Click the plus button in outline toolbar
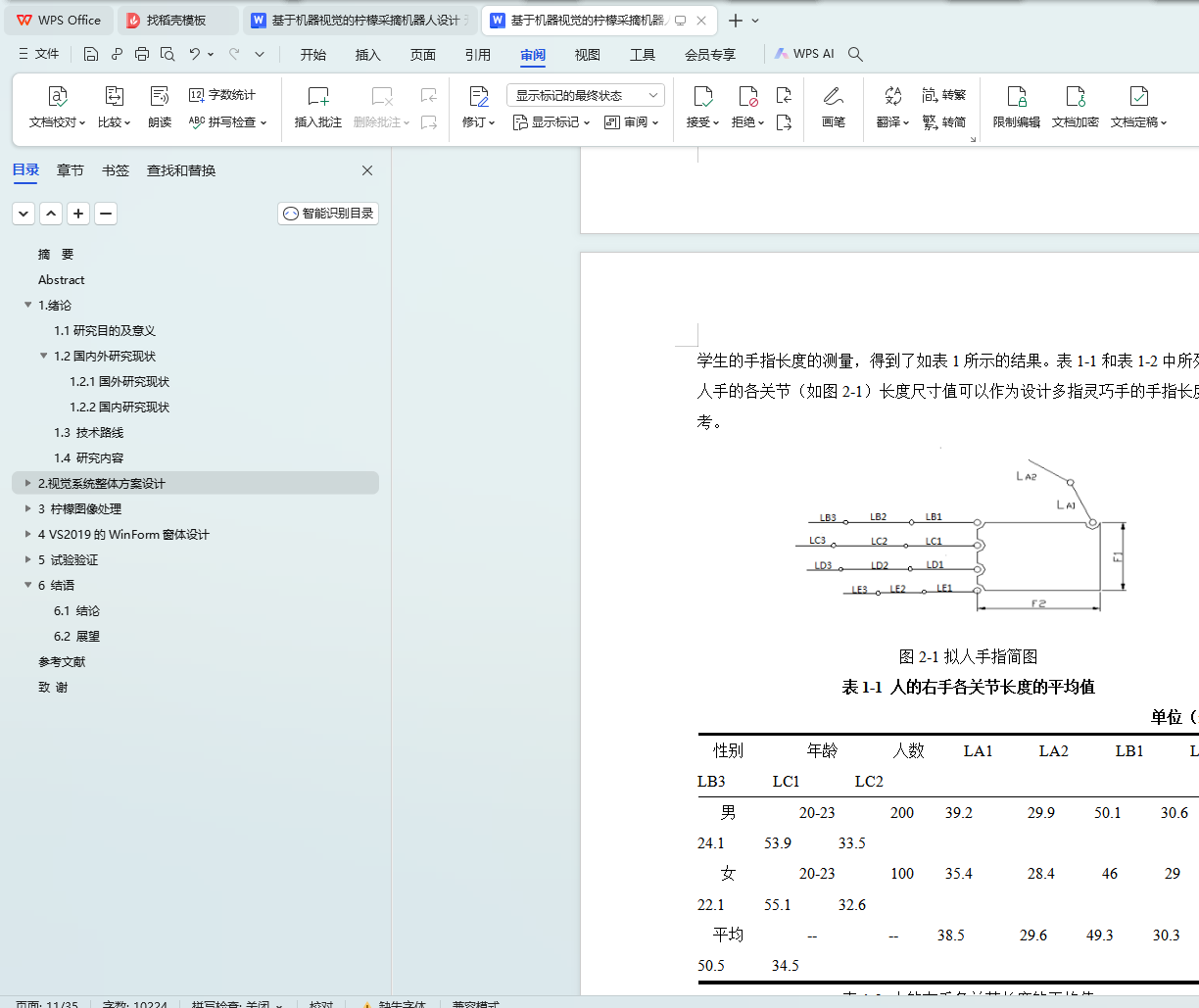The height and width of the screenshot is (1008, 1199). [x=78, y=214]
